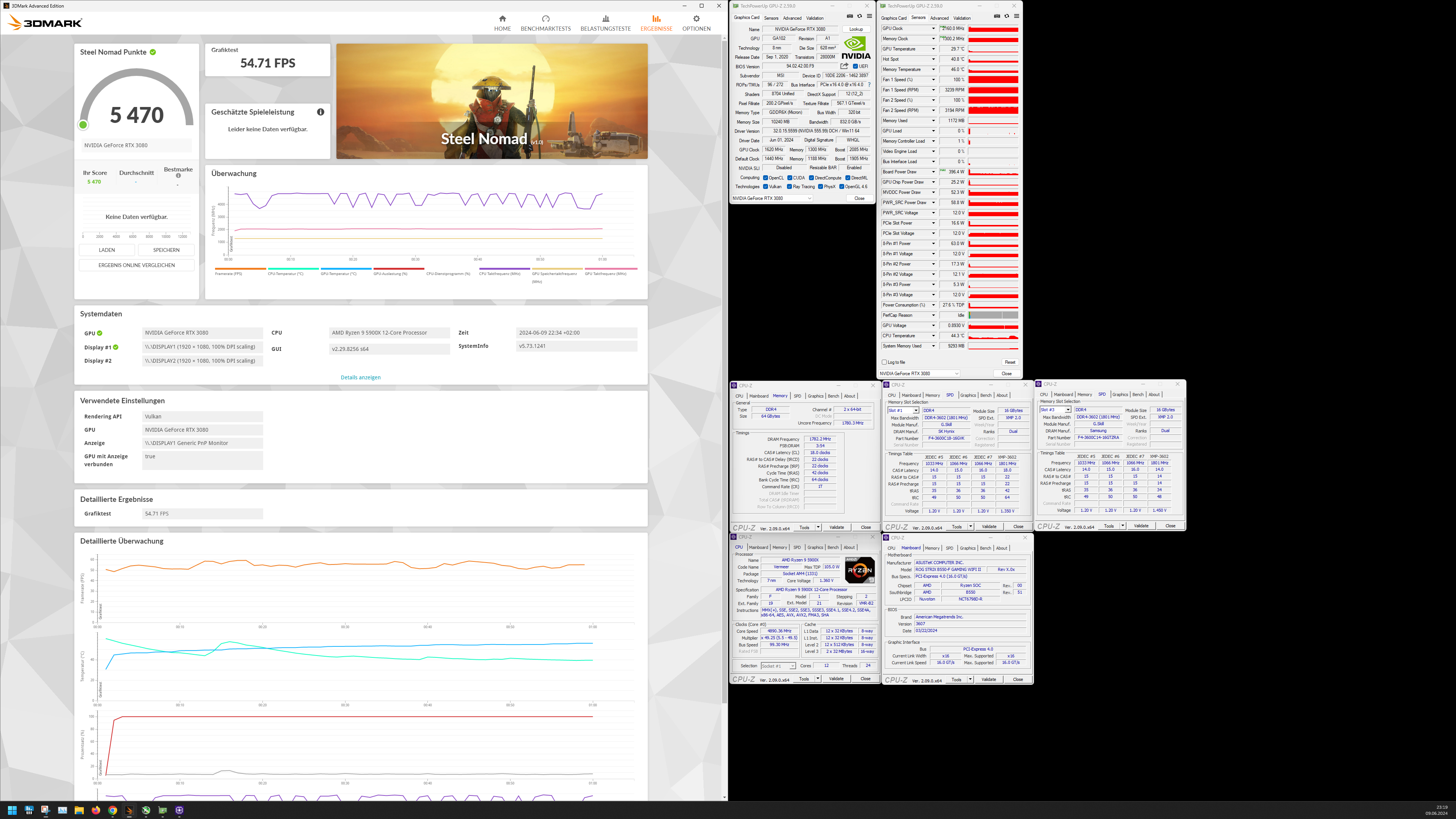Open CPU-Z taskbar icon
This screenshot has width=1456, height=819.
(180, 810)
